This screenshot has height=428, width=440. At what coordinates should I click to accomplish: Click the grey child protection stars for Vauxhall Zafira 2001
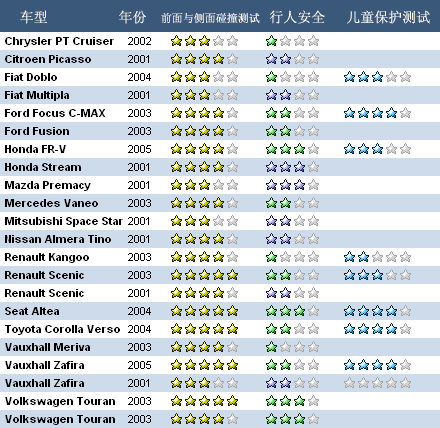click(x=377, y=383)
